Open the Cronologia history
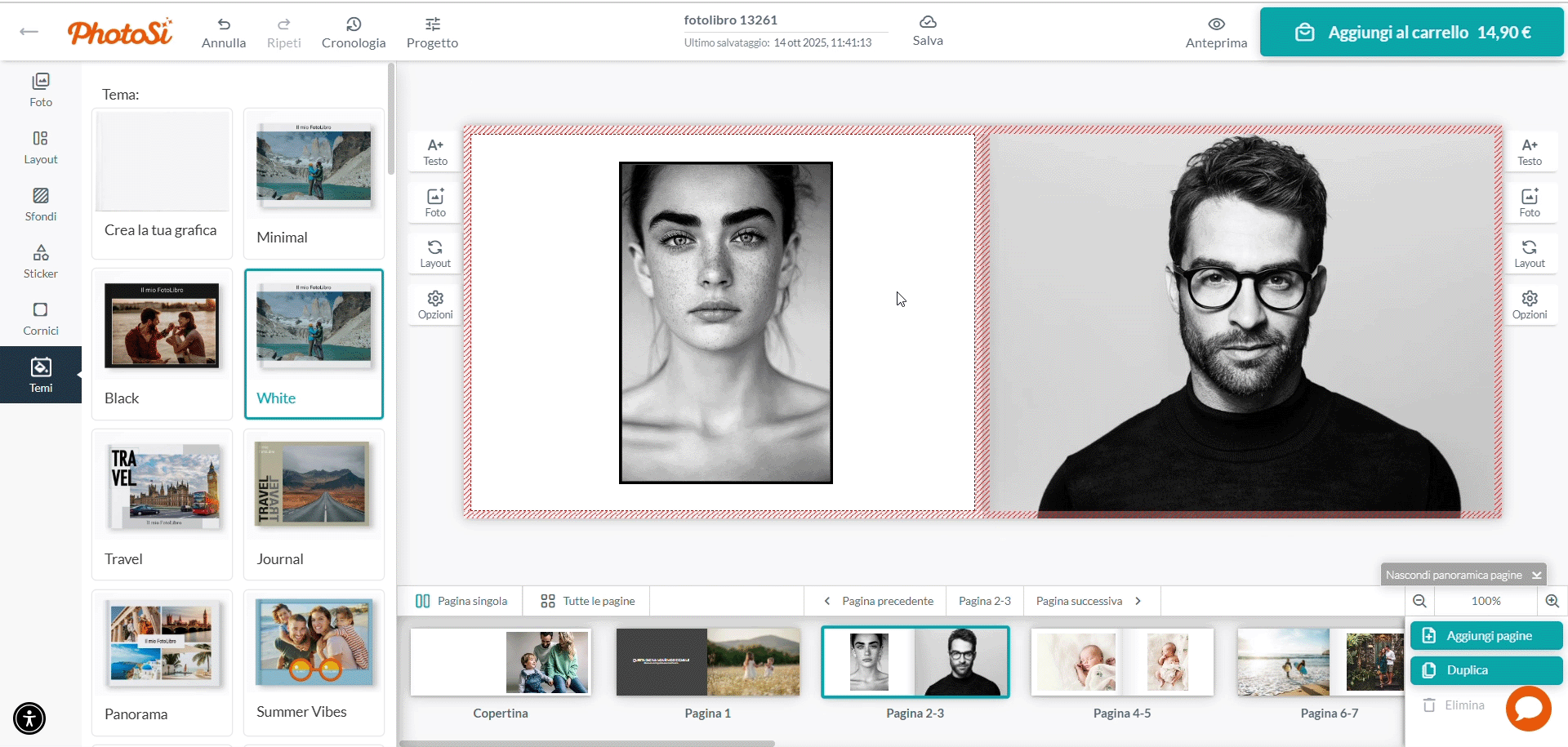Viewport: 1568px width, 747px height. pos(354,33)
